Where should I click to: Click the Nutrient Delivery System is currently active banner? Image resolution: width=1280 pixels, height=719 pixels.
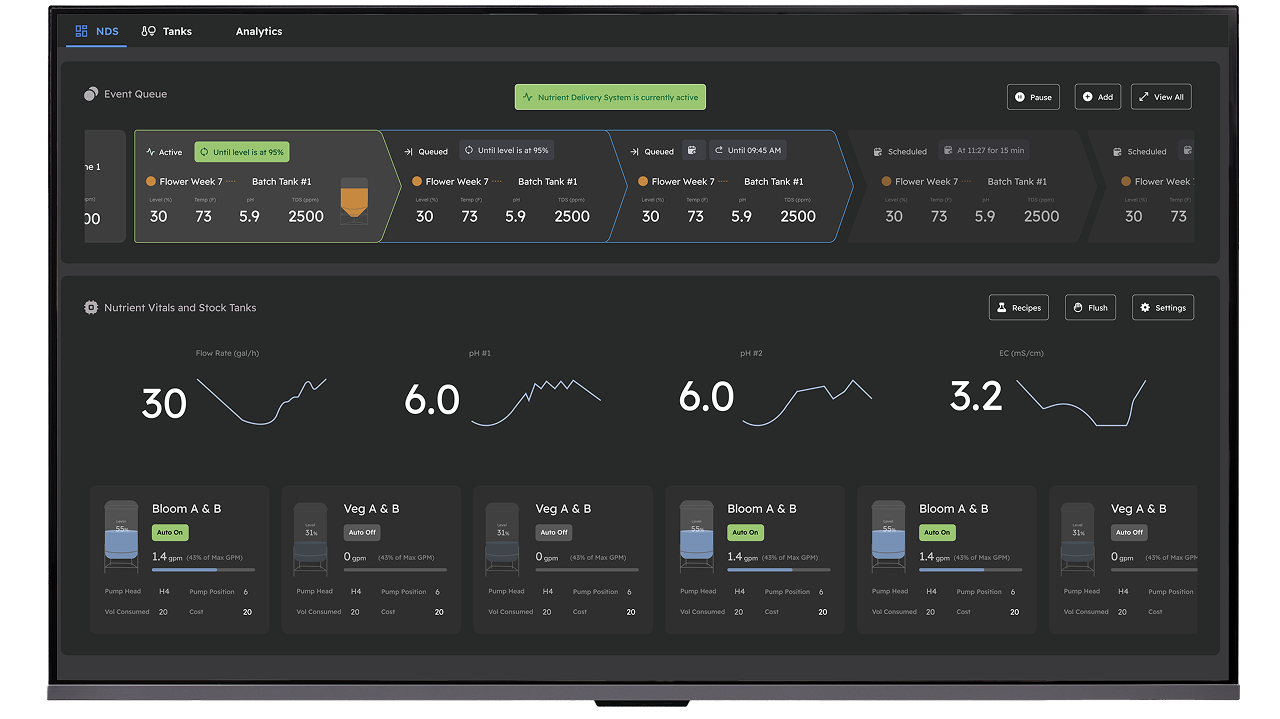click(x=610, y=97)
